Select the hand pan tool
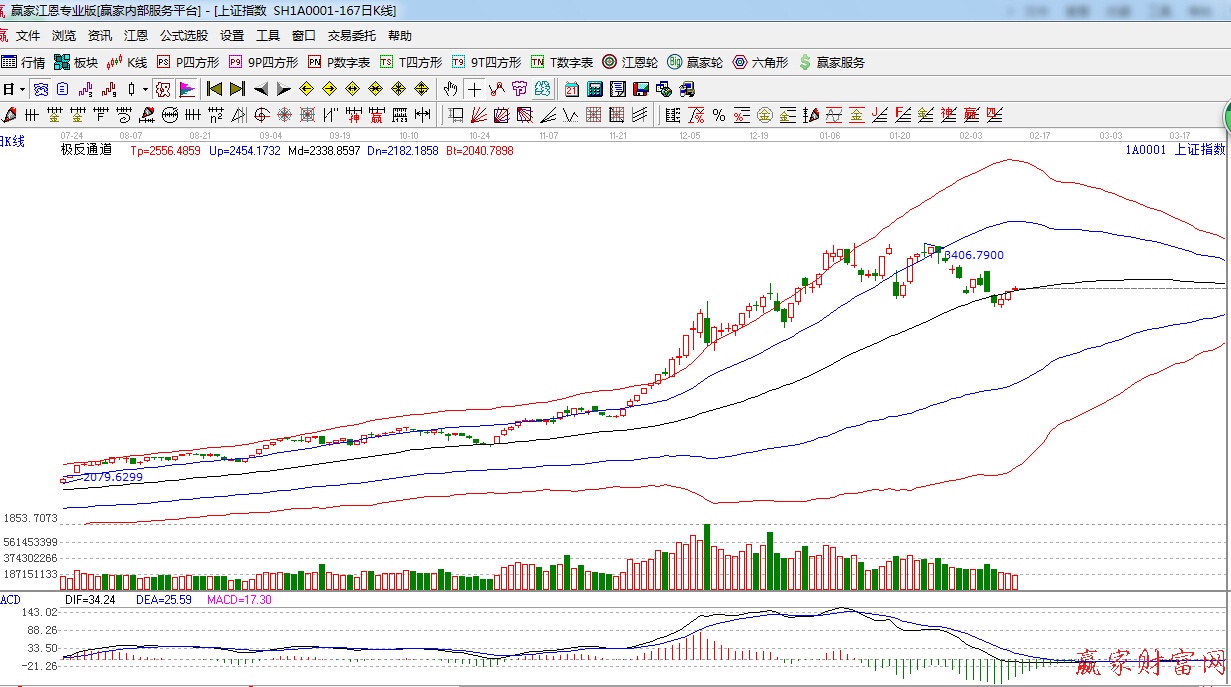The image size is (1231, 687). (x=451, y=89)
